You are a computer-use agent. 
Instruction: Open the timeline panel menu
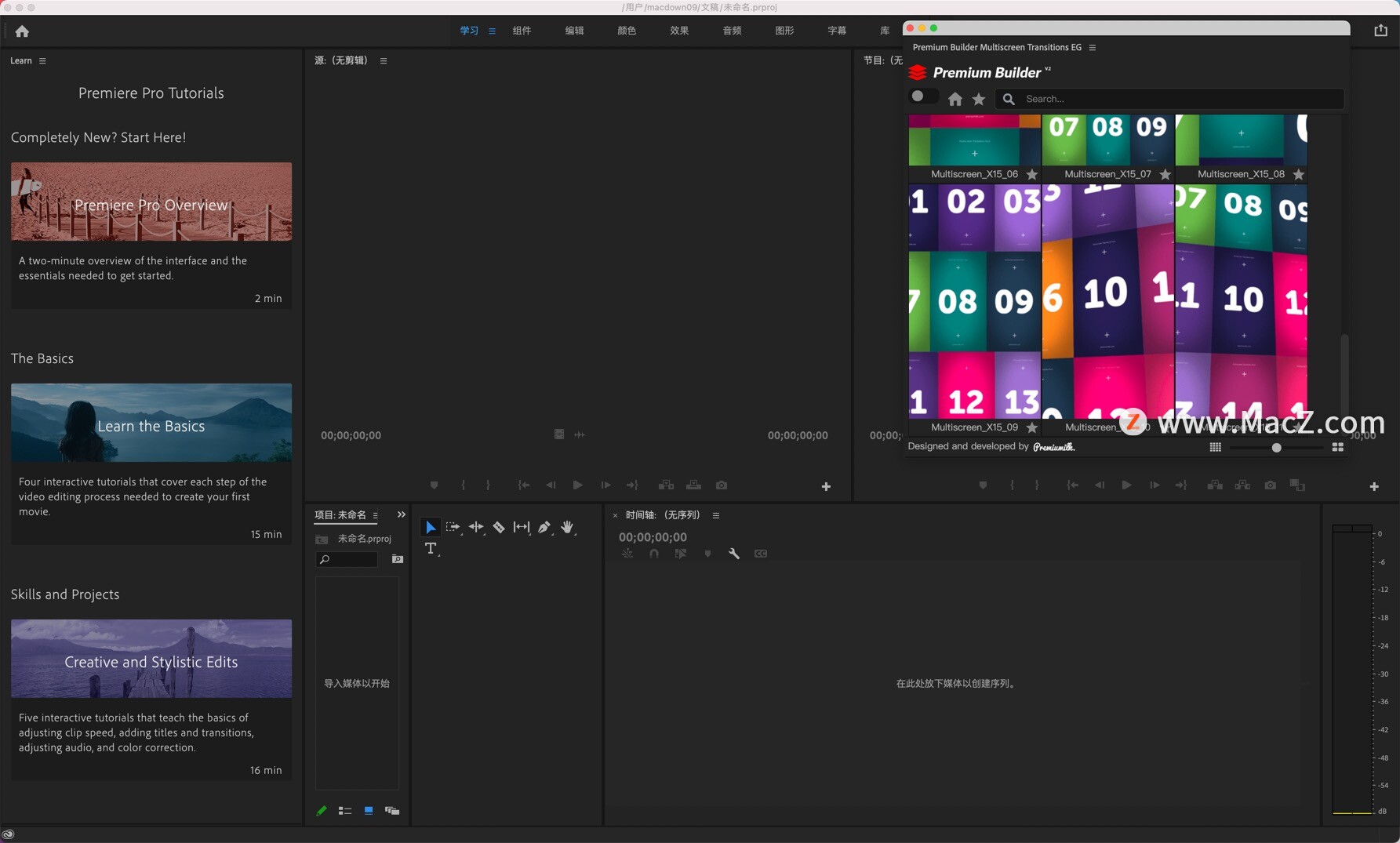(x=716, y=515)
